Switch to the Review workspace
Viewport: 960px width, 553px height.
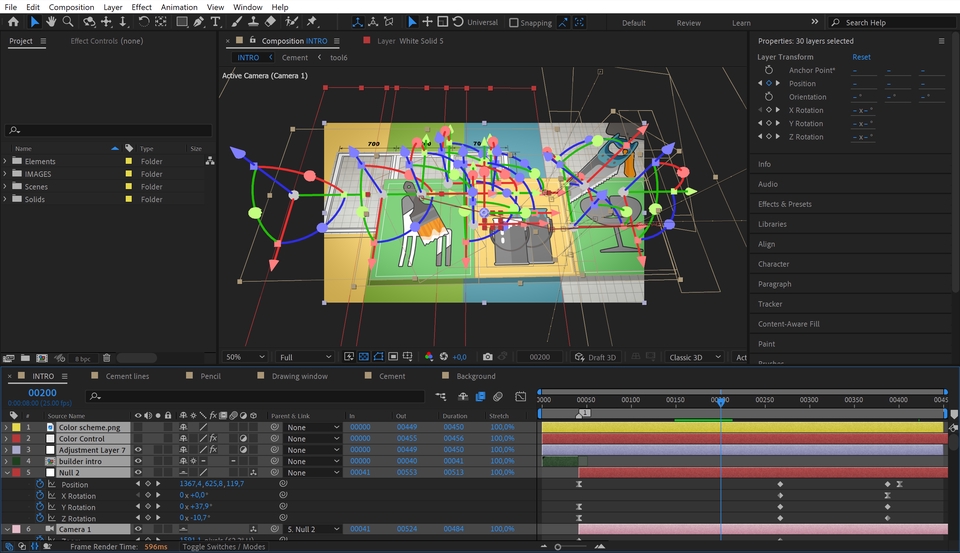pyautogui.click(x=688, y=23)
